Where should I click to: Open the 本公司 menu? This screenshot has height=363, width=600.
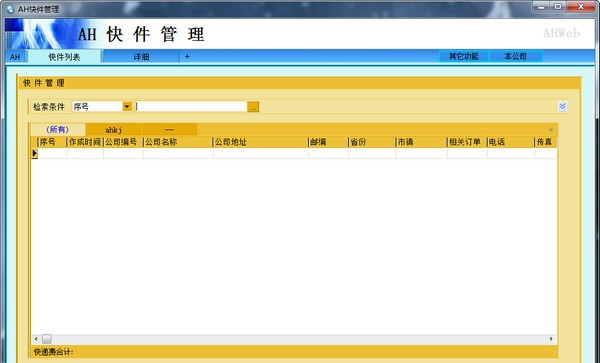pos(515,57)
